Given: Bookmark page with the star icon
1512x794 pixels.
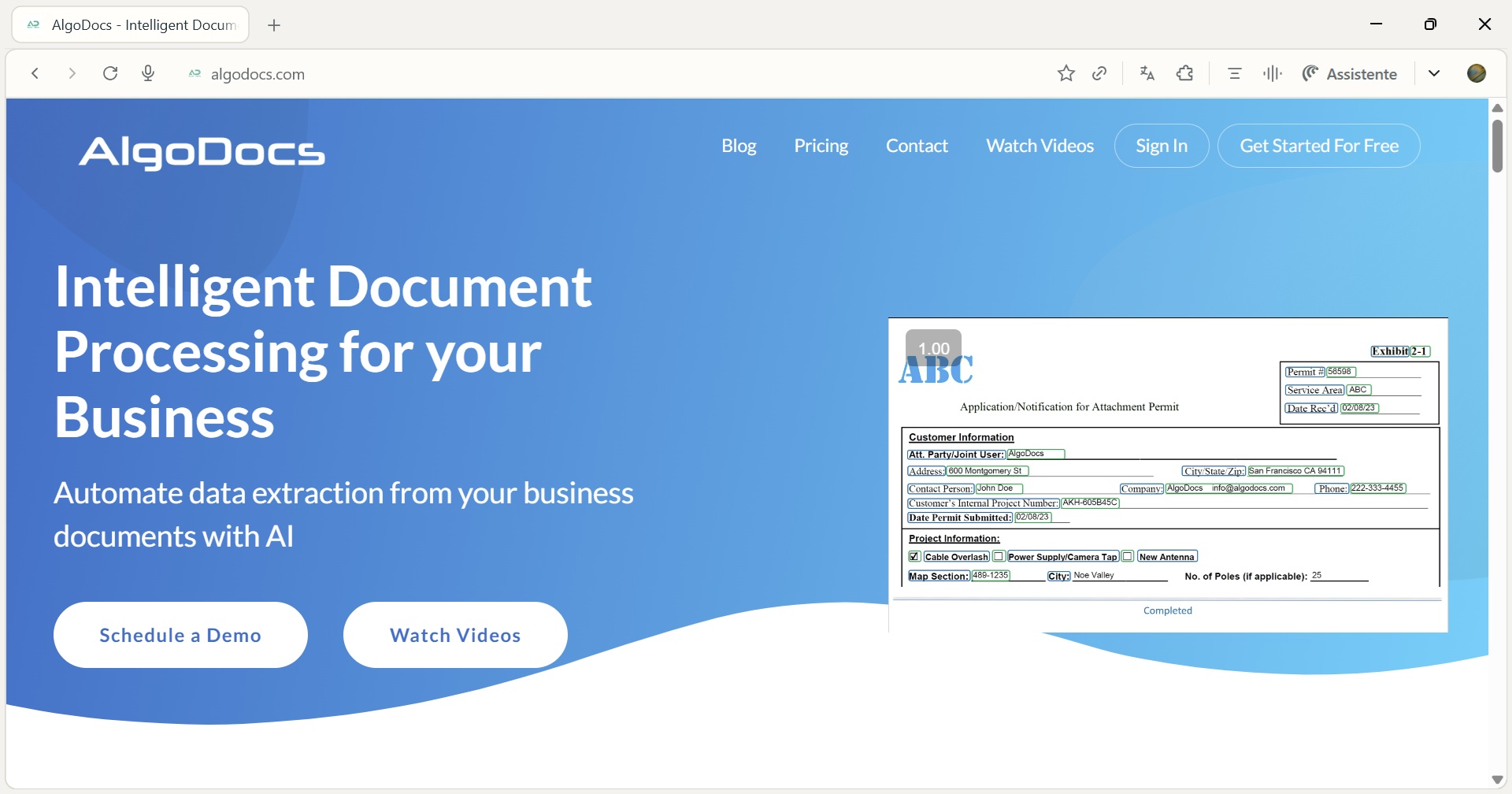Looking at the screenshot, I should [x=1065, y=73].
